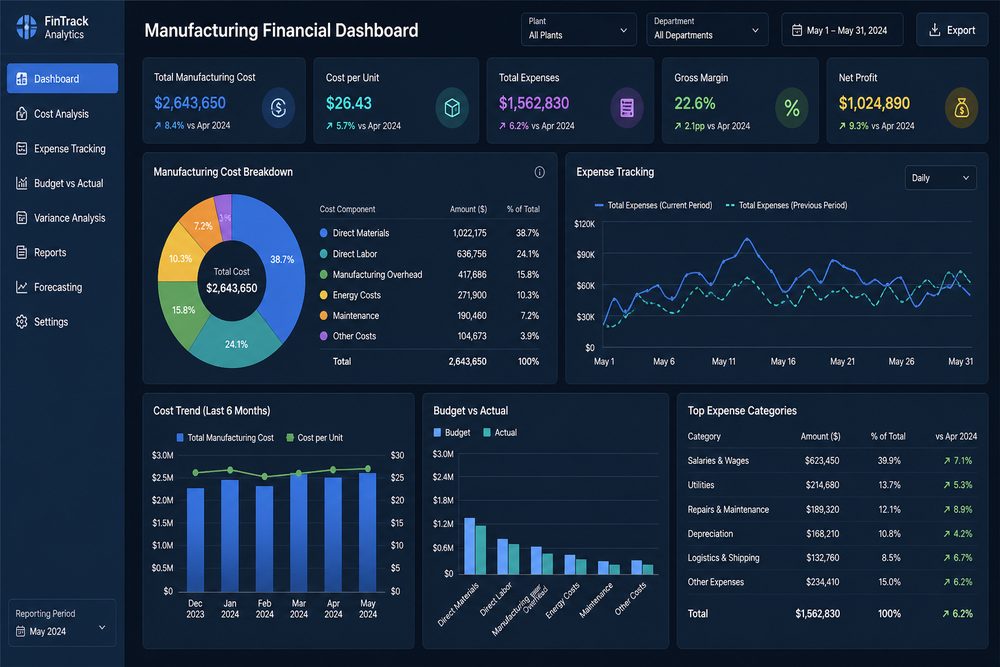1000x667 pixels.
Task: Click the $26.43 Cost per Unit value
Action: (348, 103)
